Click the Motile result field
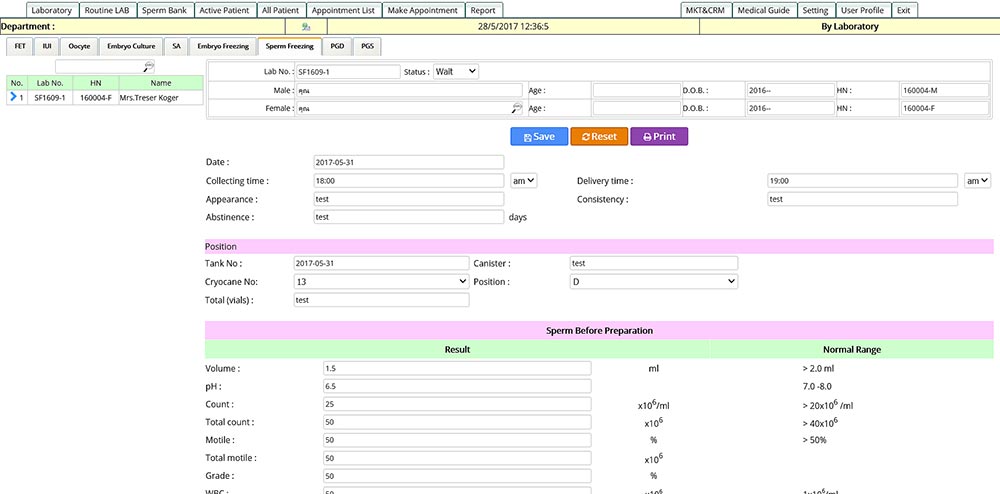This screenshot has width=1000, height=494. 457,440
